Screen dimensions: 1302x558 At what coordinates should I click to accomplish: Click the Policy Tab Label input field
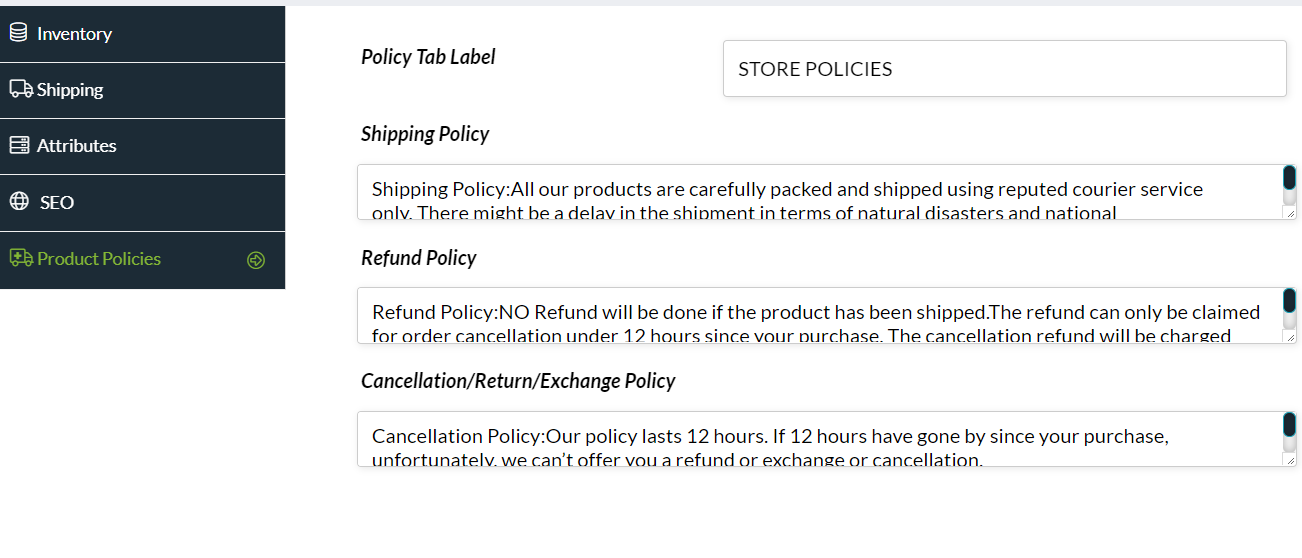[1004, 69]
